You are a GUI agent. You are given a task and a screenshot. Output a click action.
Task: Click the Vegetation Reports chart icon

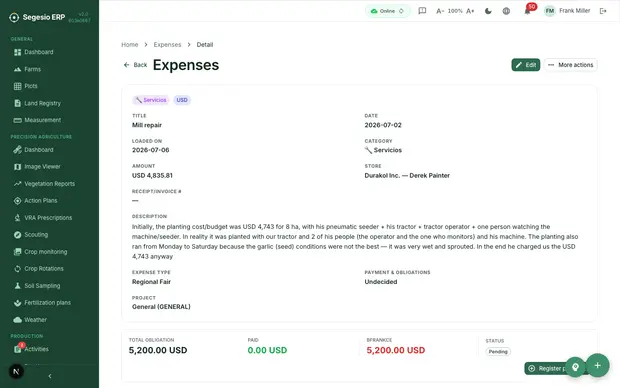click(x=17, y=184)
